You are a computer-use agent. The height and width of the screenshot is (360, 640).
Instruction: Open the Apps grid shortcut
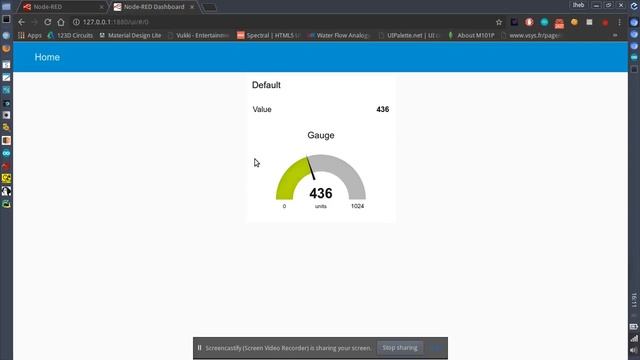click(30, 36)
